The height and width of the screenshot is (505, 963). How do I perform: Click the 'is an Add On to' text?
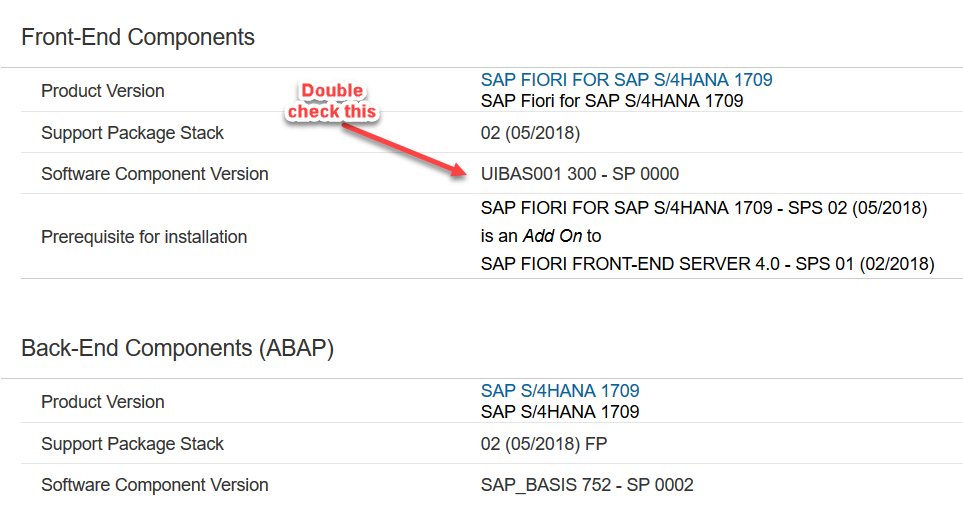pos(541,236)
